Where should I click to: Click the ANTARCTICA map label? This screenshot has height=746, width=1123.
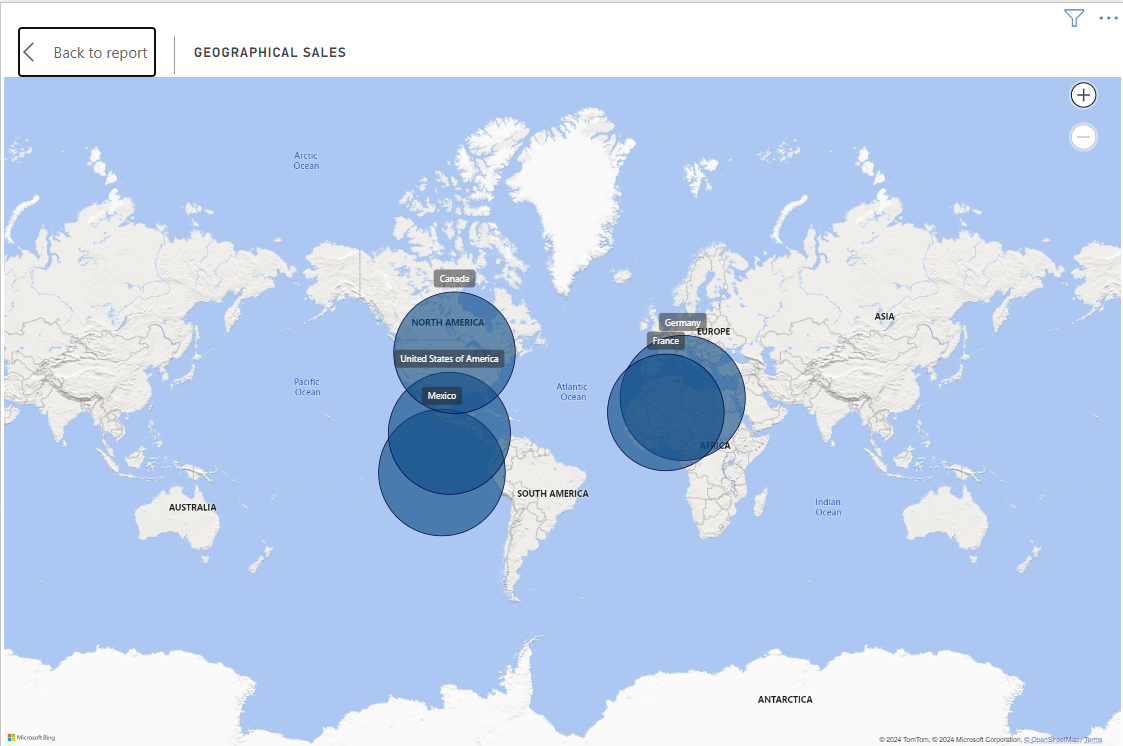785,699
